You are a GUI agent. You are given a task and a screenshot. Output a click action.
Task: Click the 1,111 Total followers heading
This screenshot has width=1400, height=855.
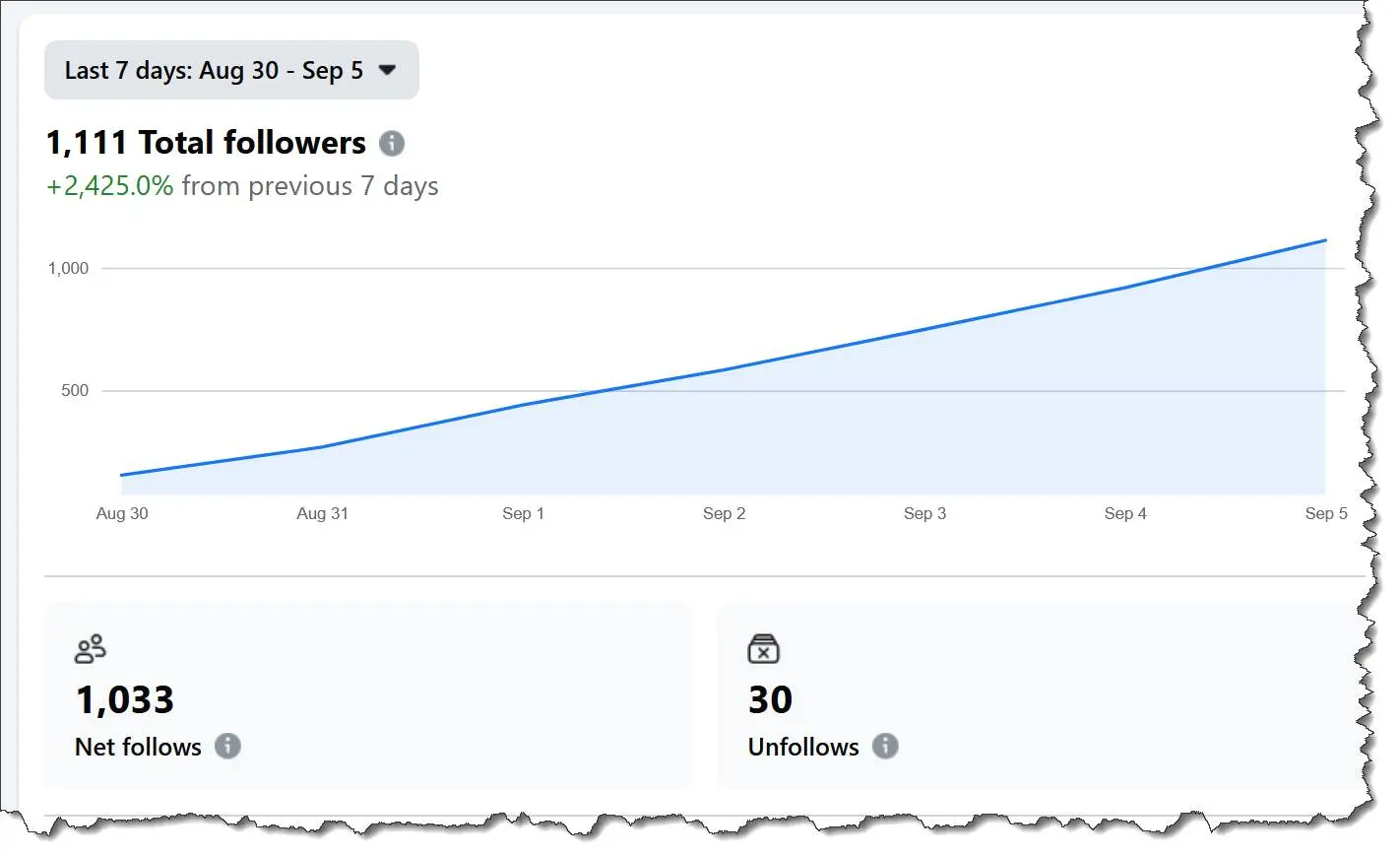click(x=206, y=143)
